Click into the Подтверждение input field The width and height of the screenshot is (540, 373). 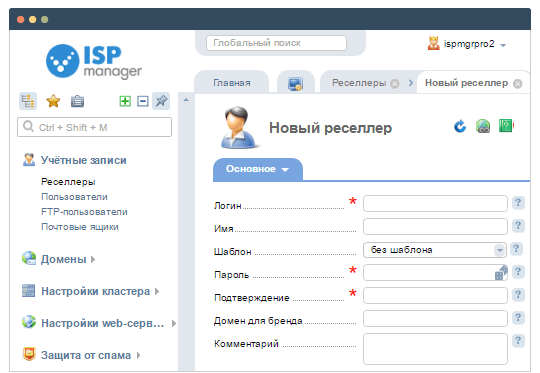point(435,296)
